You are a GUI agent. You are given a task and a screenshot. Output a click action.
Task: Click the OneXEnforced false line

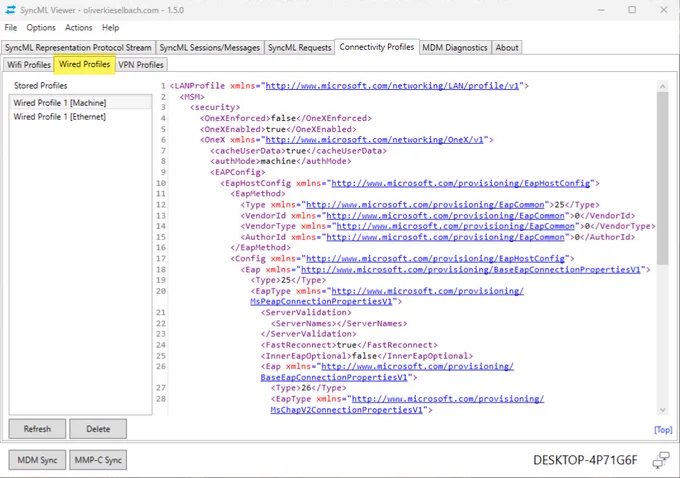point(286,118)
